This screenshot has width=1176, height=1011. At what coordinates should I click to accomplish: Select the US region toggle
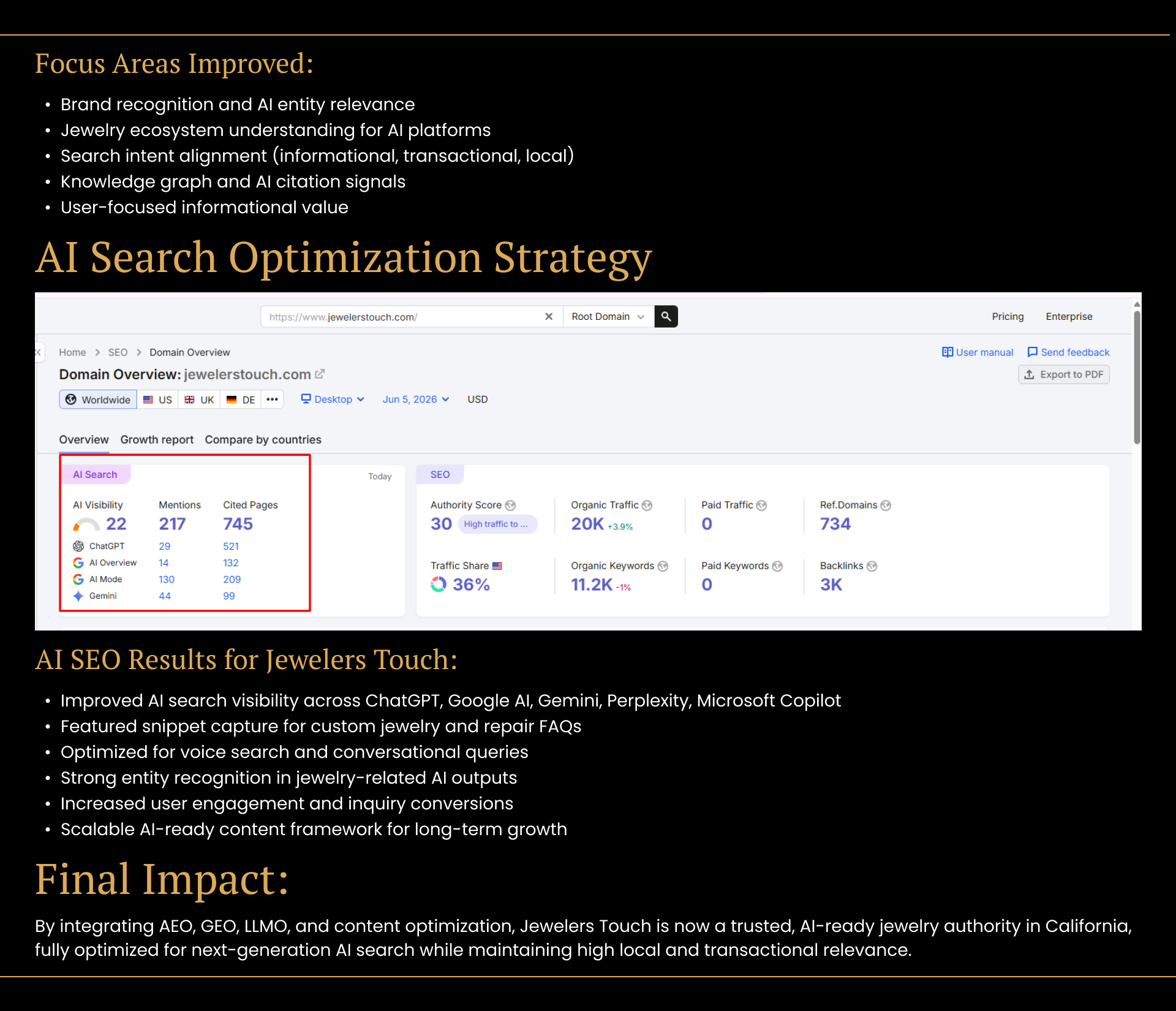coord(157,399)
